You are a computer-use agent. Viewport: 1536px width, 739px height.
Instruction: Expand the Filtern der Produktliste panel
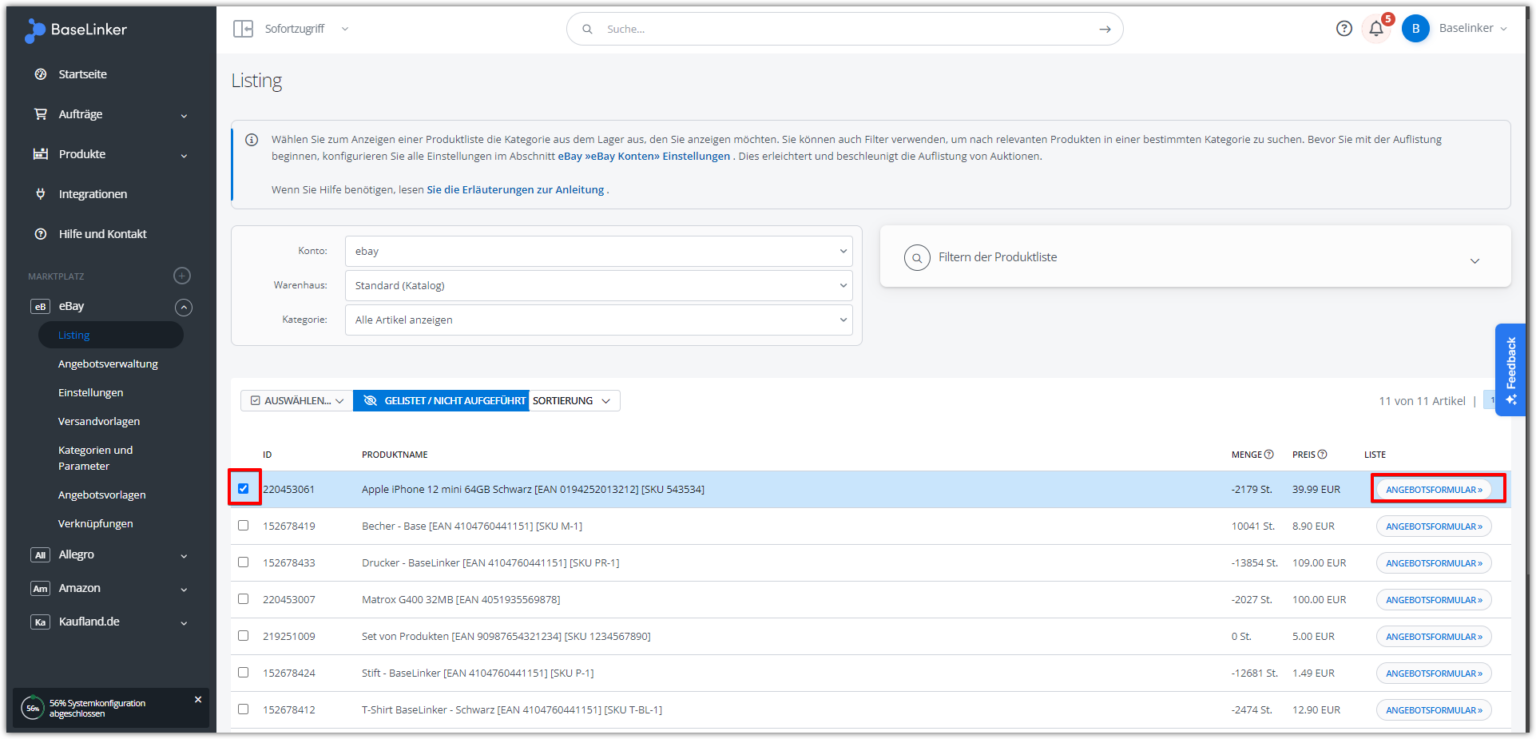(1195, 258)
